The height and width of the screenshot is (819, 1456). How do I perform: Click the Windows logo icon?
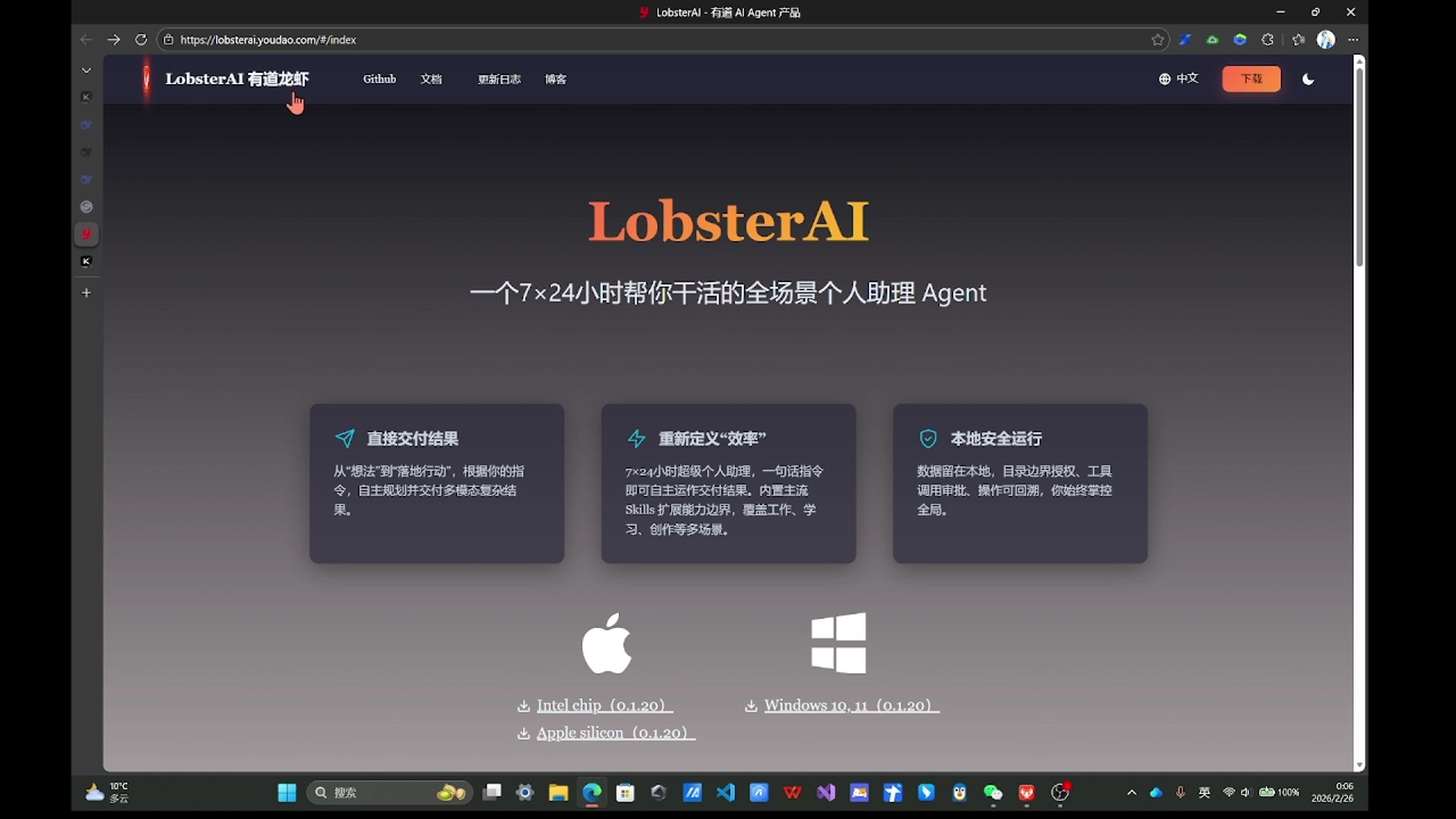838,643
